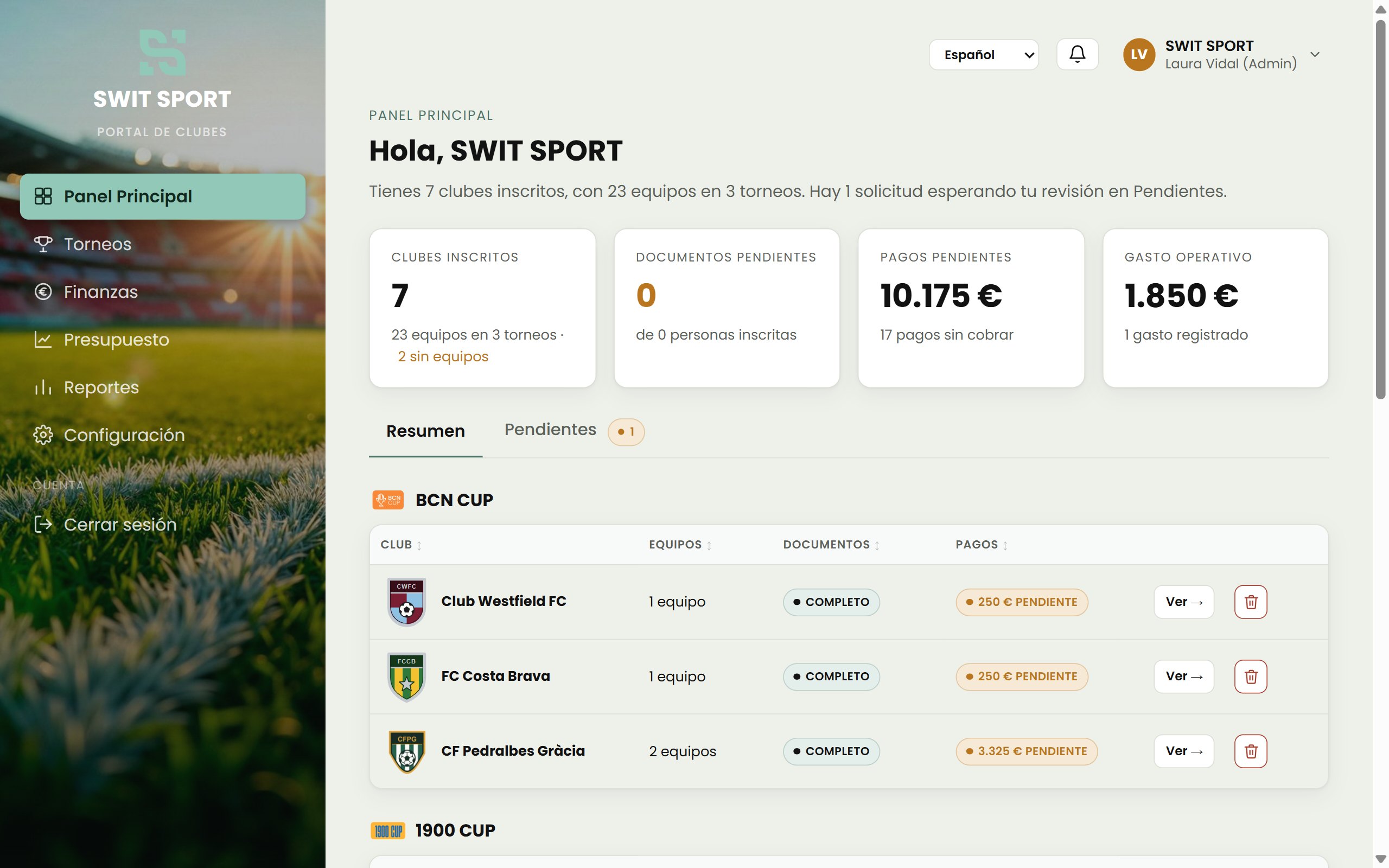Click the Club Westfield FC crest

click(406, 602)
